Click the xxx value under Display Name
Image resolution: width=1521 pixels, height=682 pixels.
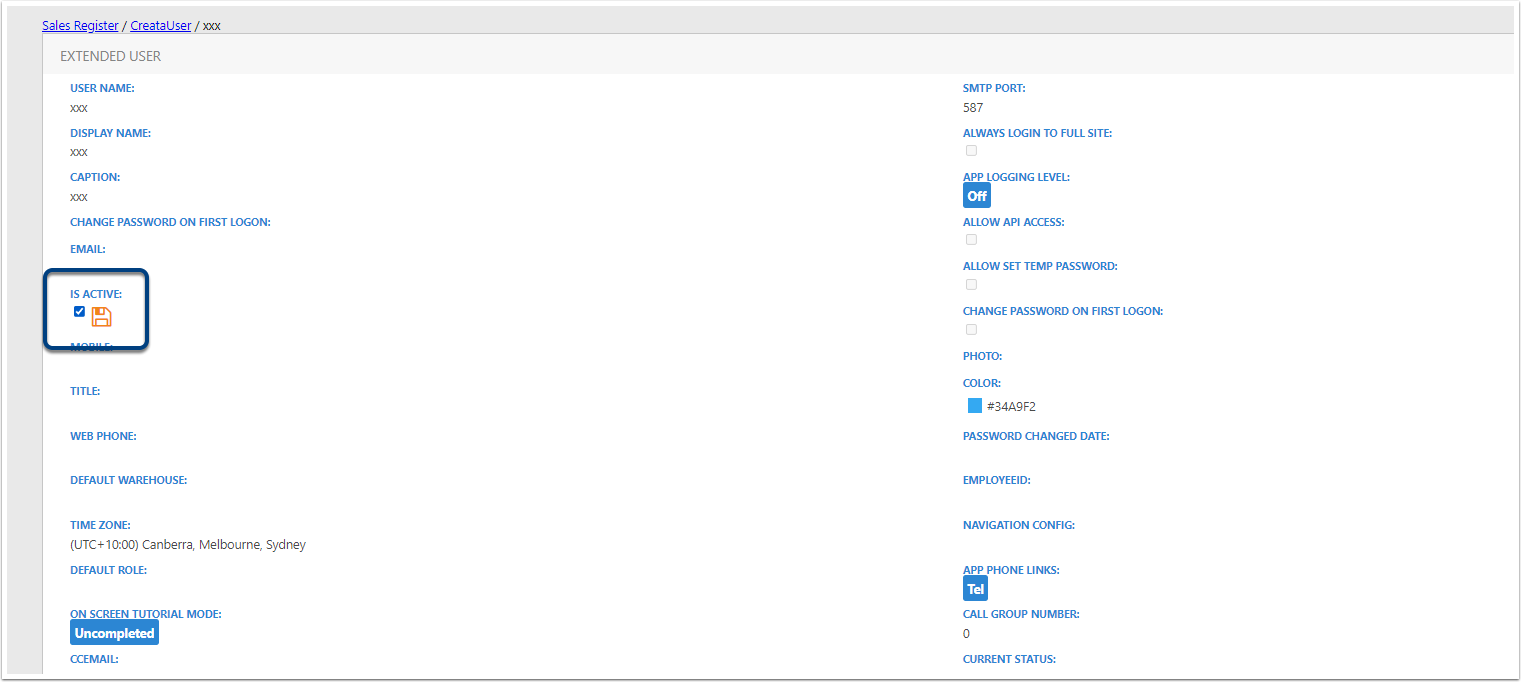pyautogui.click(x=79, y=153)
